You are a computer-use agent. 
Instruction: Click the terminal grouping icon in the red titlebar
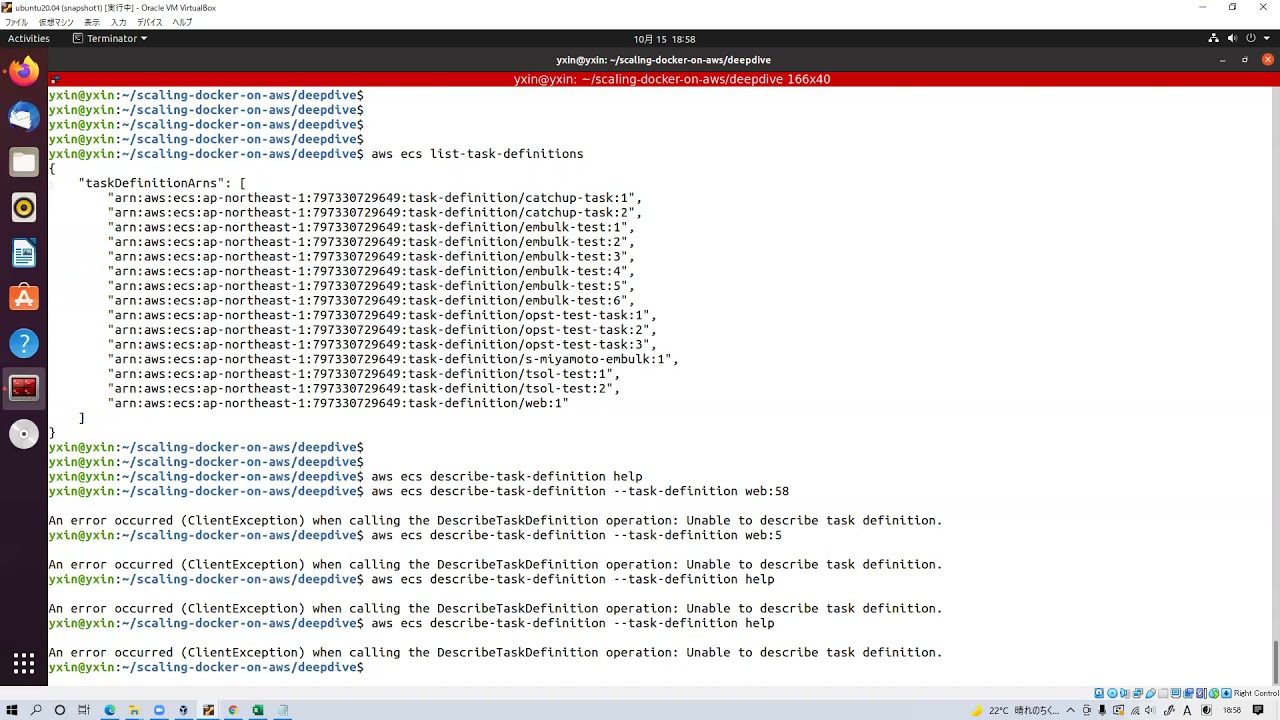(54, 79)
